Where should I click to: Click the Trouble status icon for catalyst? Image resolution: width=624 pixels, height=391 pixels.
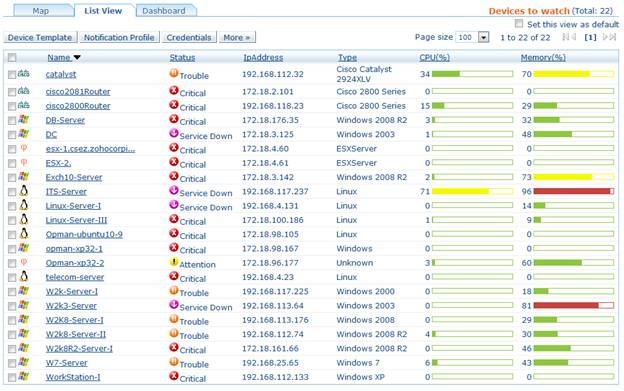[174, 73]
